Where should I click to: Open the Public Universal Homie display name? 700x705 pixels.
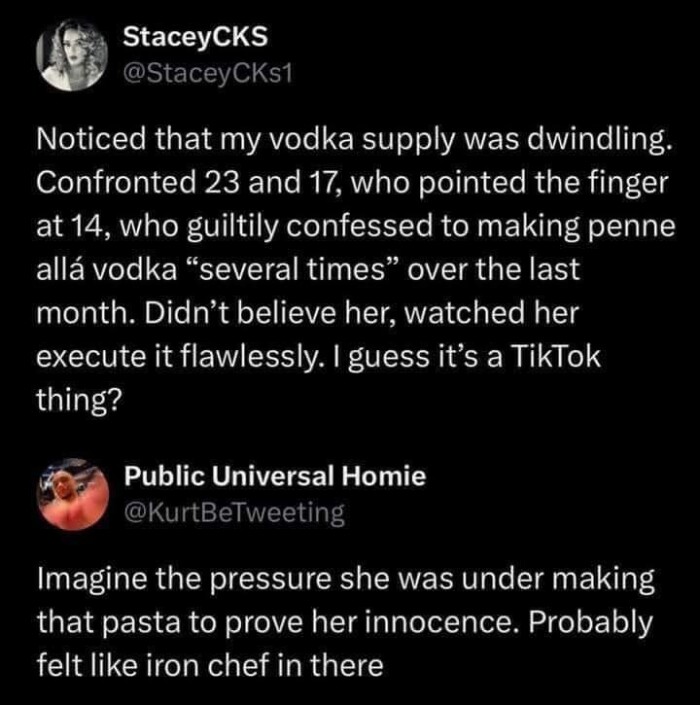[275, 477]
